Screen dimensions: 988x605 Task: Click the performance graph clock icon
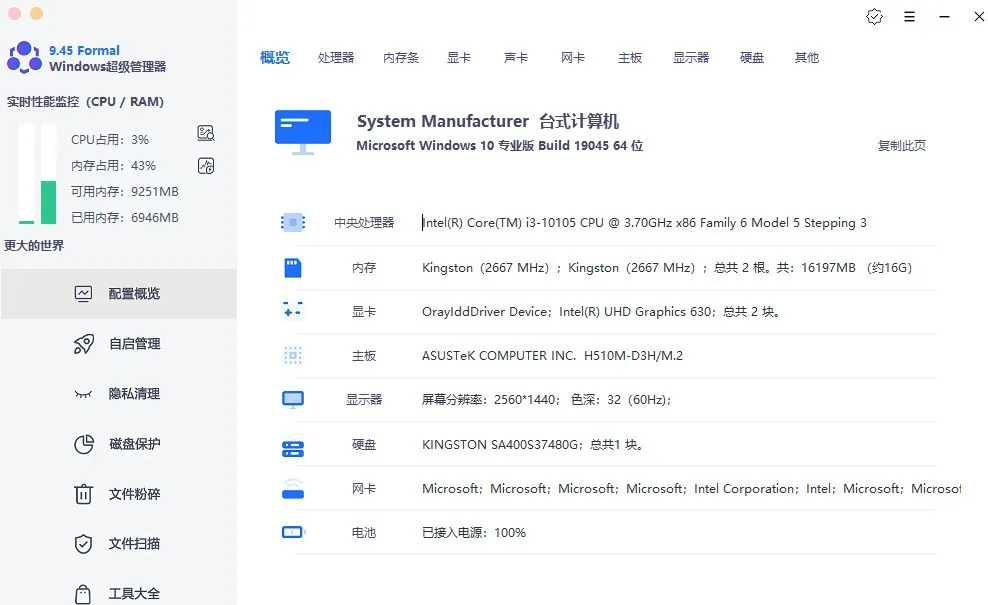point(206,166)
